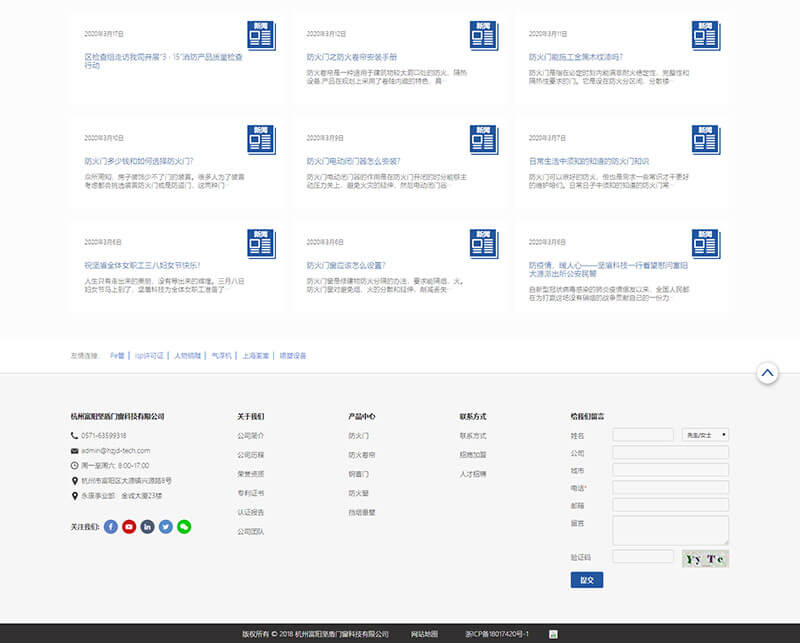The width and height of the screenshot is (800, 643).
Task: Click the admin@hzjd-tech.com email address
Action: point(116,451)
